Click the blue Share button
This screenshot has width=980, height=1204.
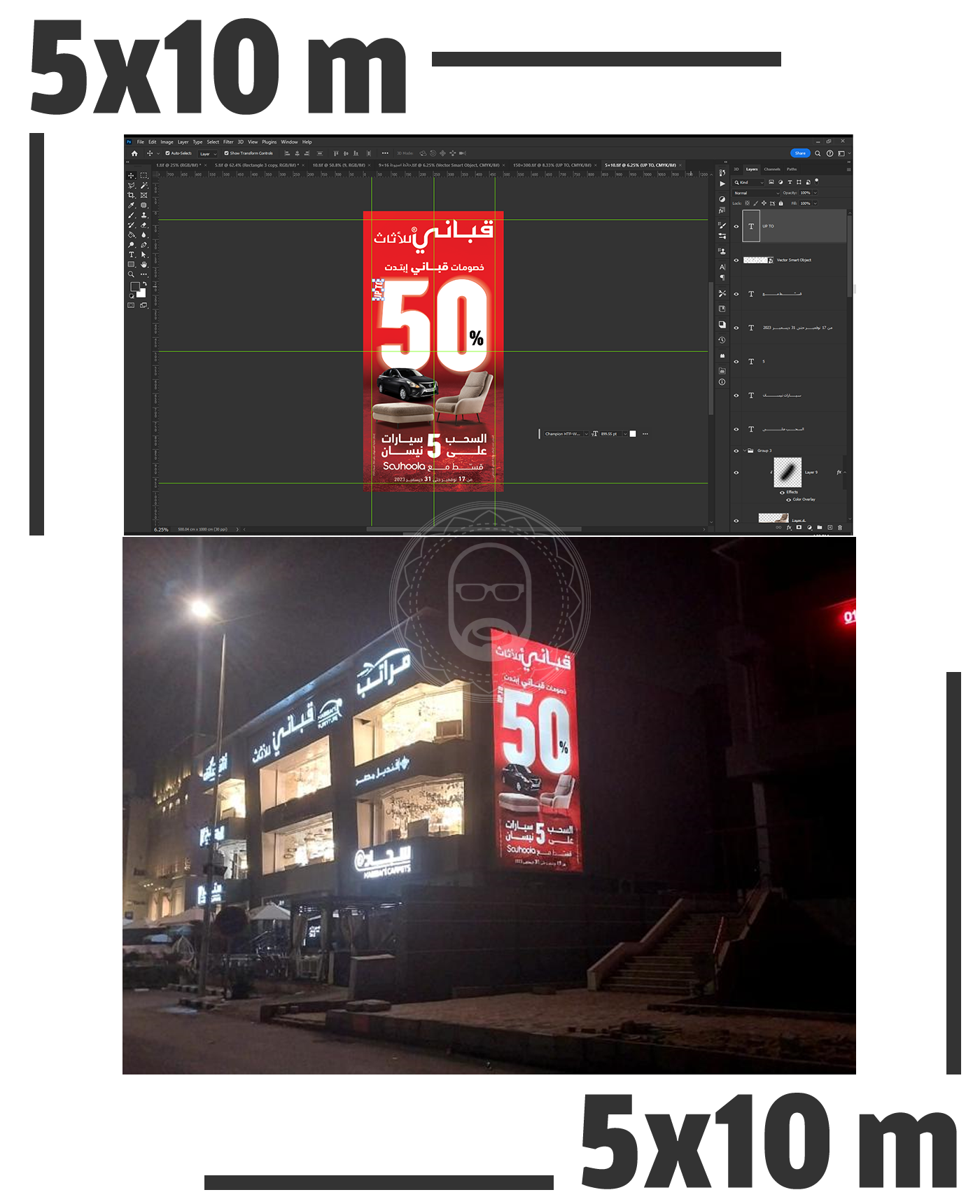pyautogui.click(x=800, y=153)
